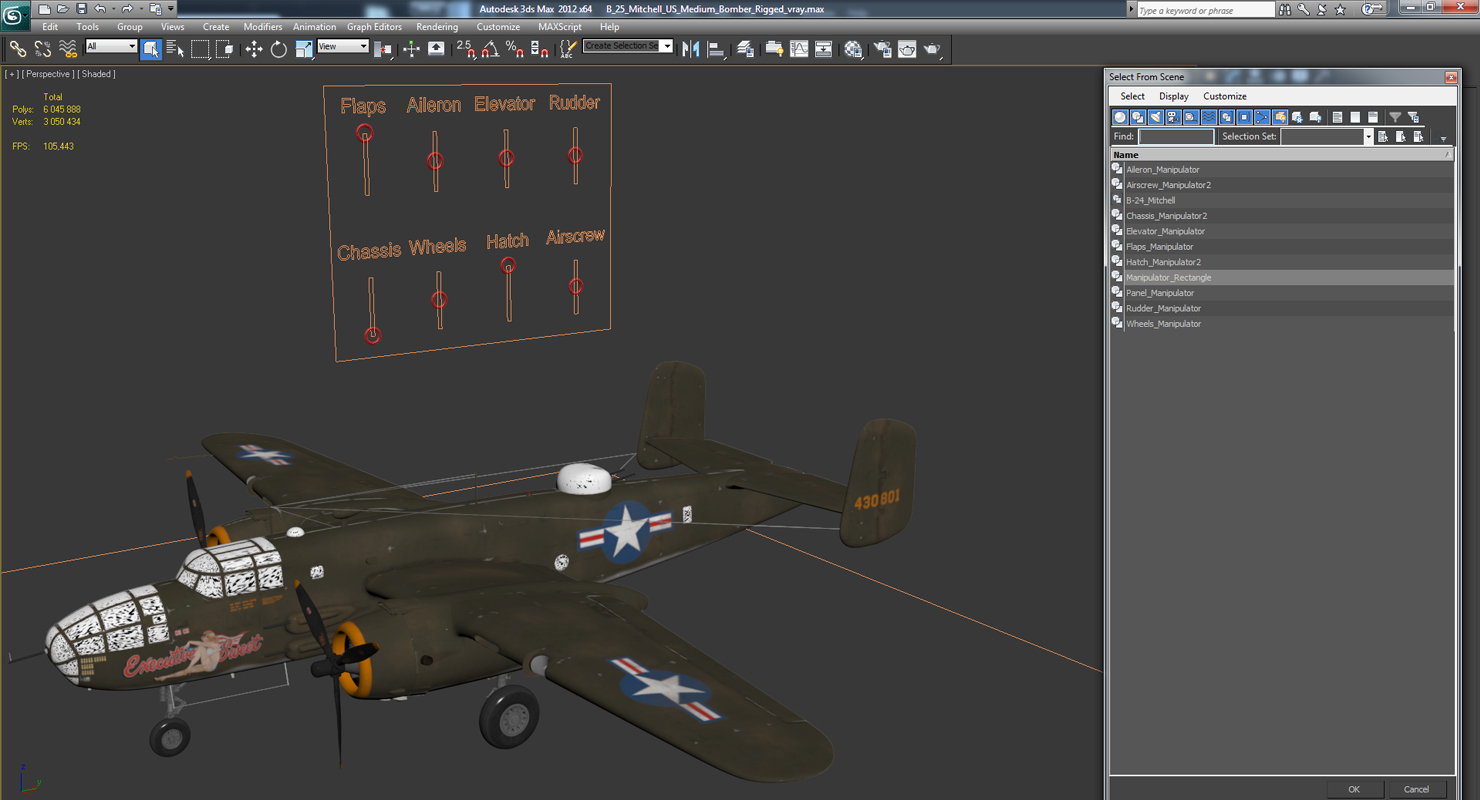The image size is (1480, 800).
Task: Click the Select All icon in Select From Scene
Action: (x=1383, y=136)
